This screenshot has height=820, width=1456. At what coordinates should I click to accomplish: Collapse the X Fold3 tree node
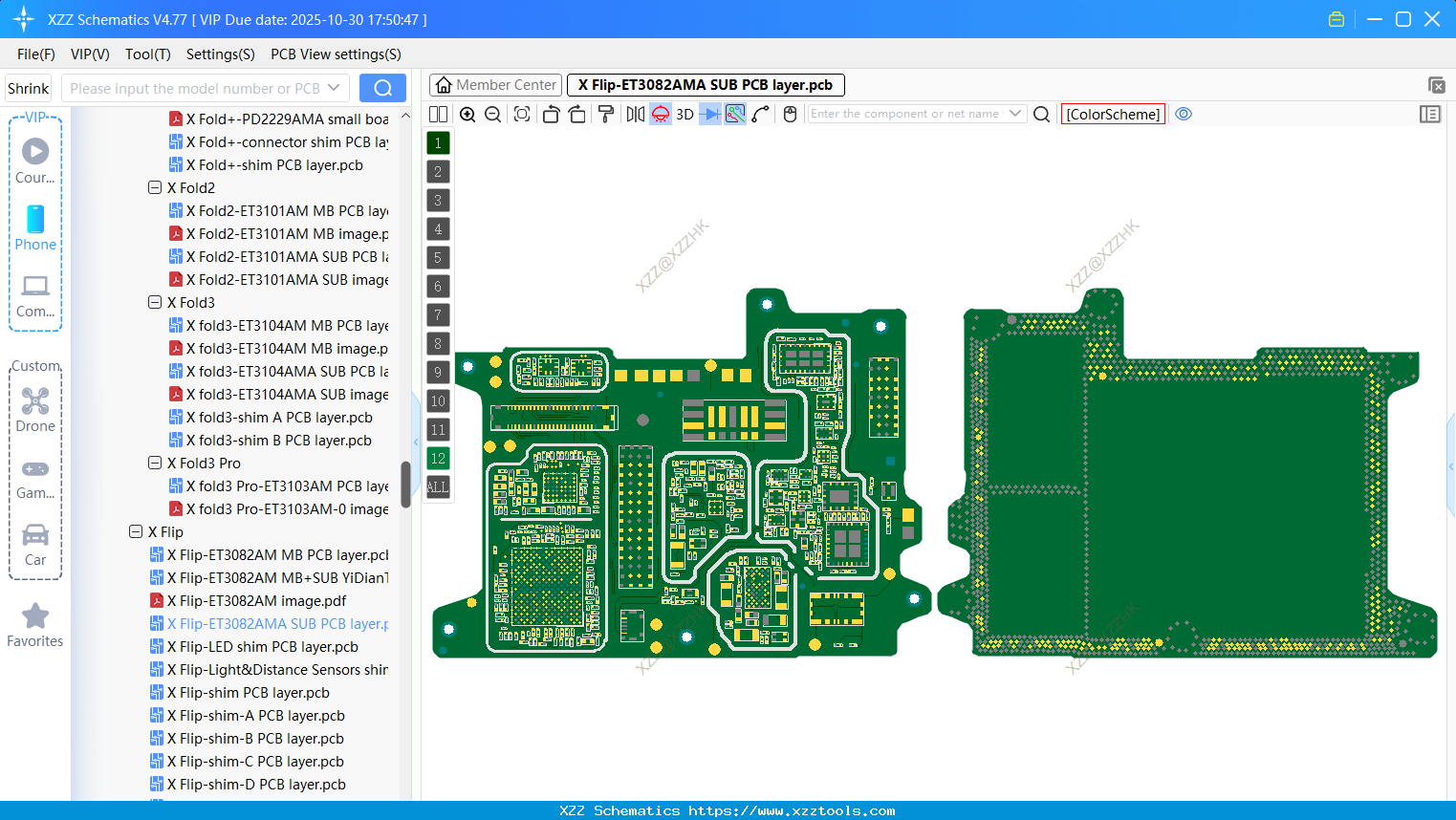154,302
